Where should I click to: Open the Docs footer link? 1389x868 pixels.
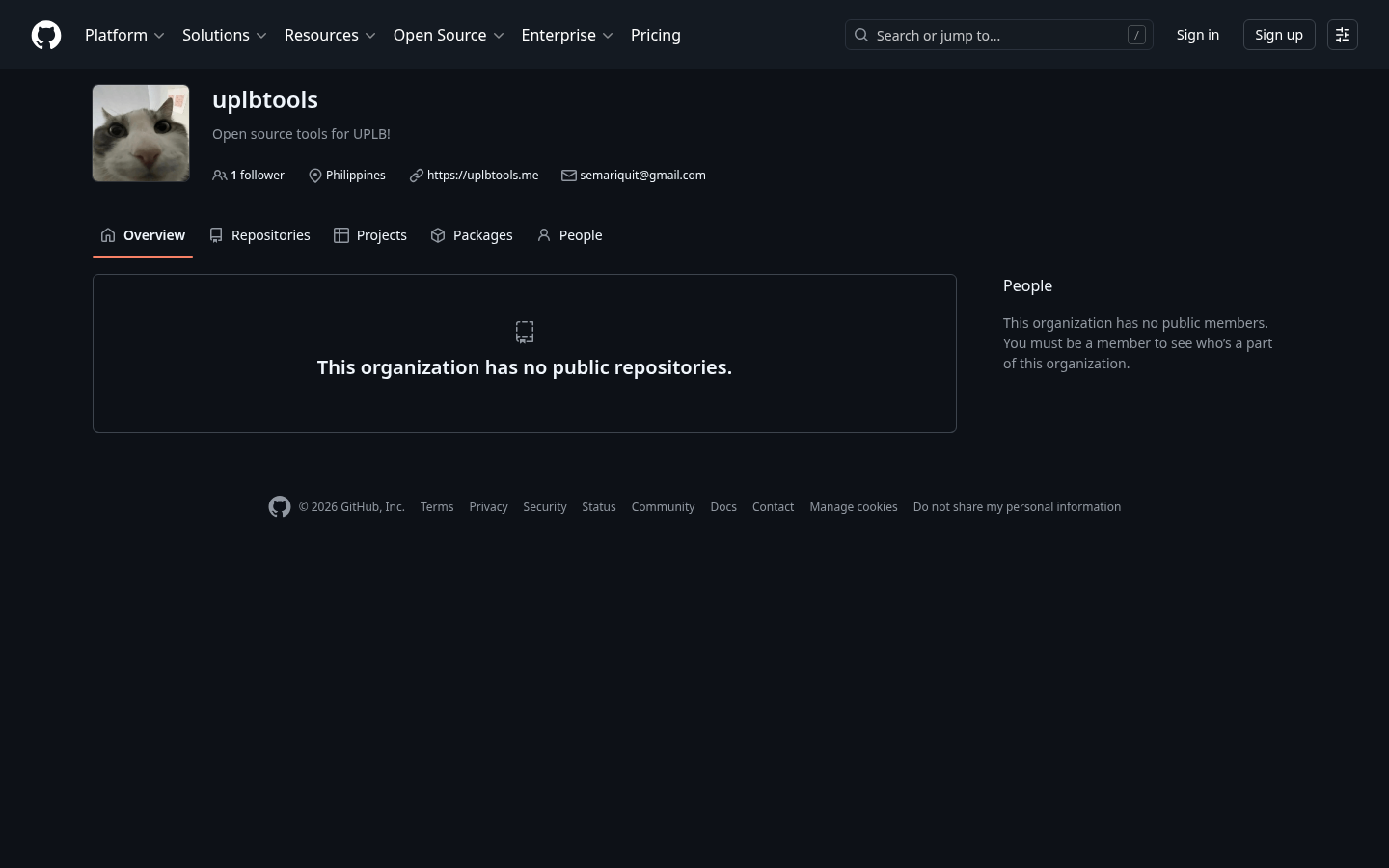(x=723, y=507)
